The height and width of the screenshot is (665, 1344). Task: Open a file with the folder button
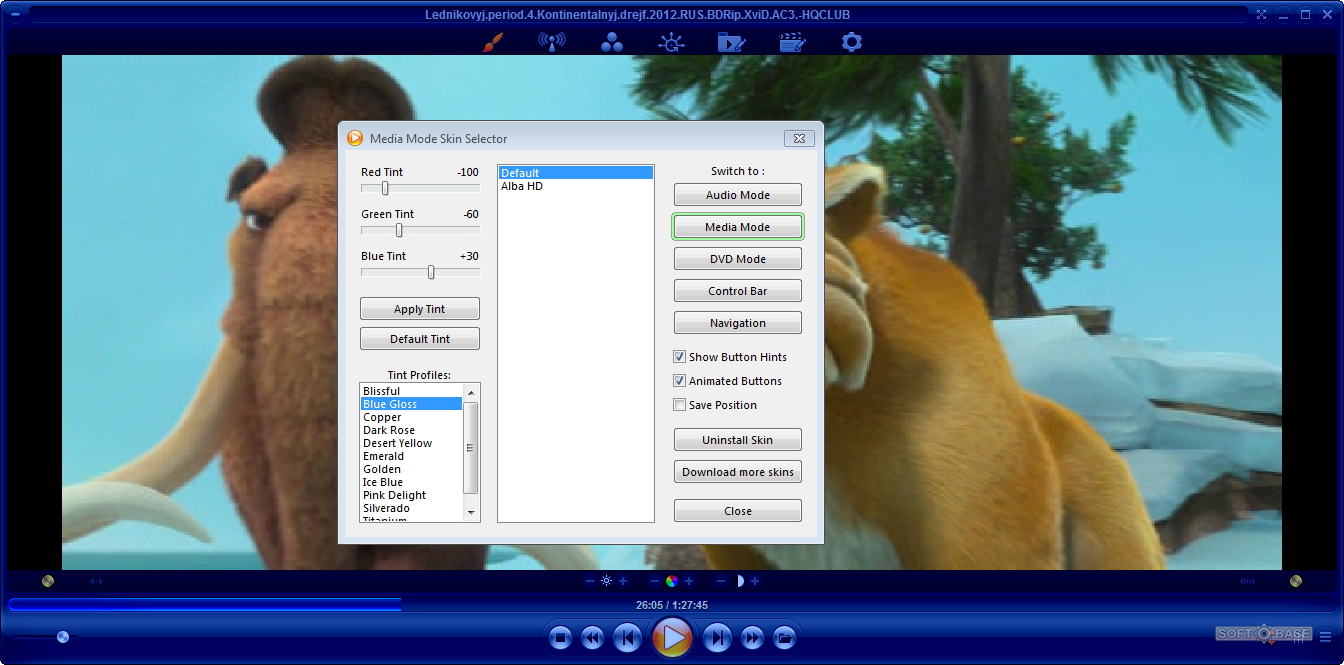[x=785, y=637]
